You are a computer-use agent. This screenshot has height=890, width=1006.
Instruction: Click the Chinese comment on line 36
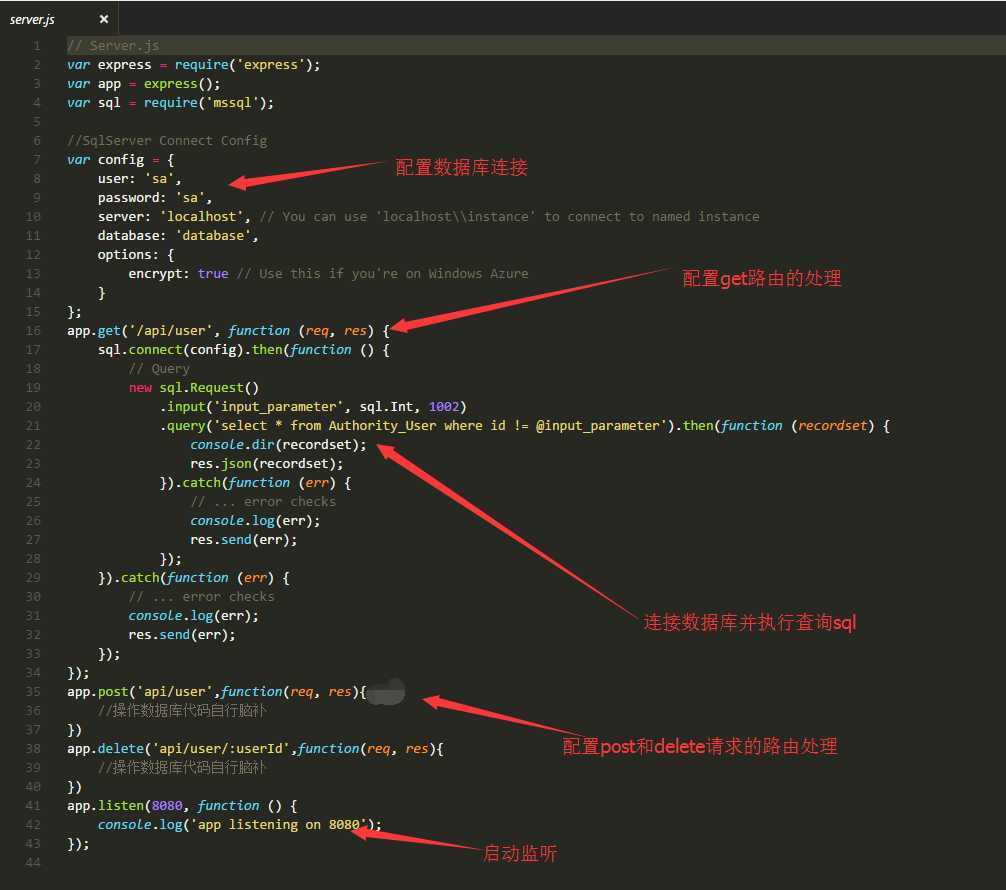pyautogui.click(x=182, y=711)
